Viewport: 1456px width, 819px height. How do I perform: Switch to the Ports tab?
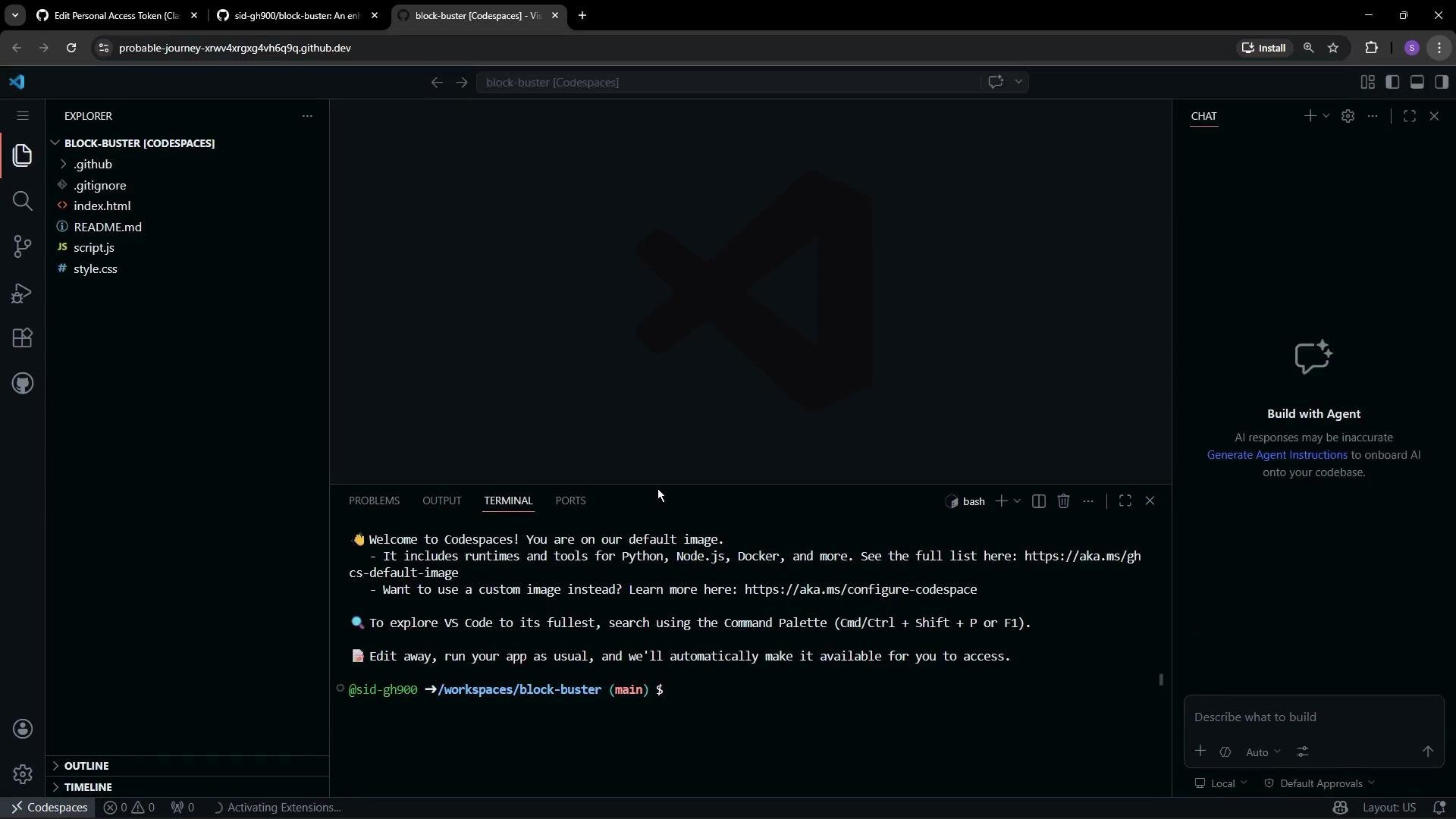570,501
